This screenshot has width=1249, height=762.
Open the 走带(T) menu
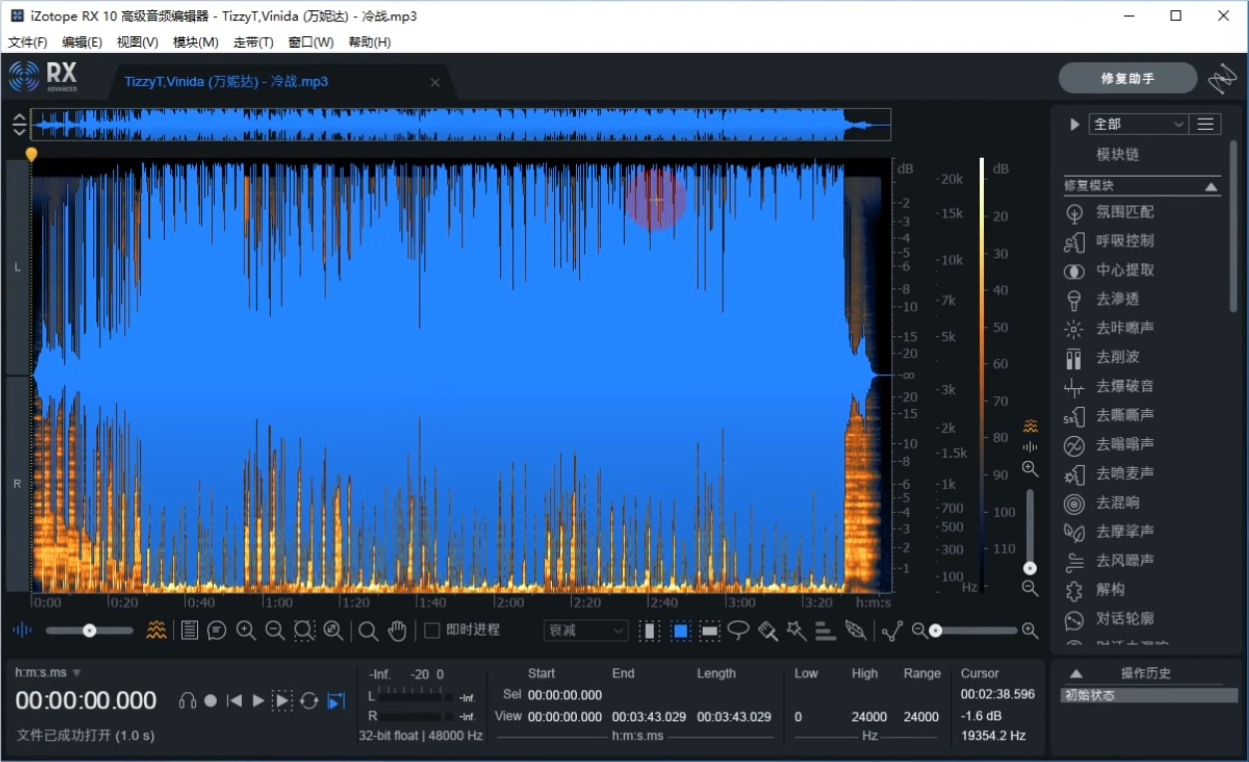(x=253, y=42)
